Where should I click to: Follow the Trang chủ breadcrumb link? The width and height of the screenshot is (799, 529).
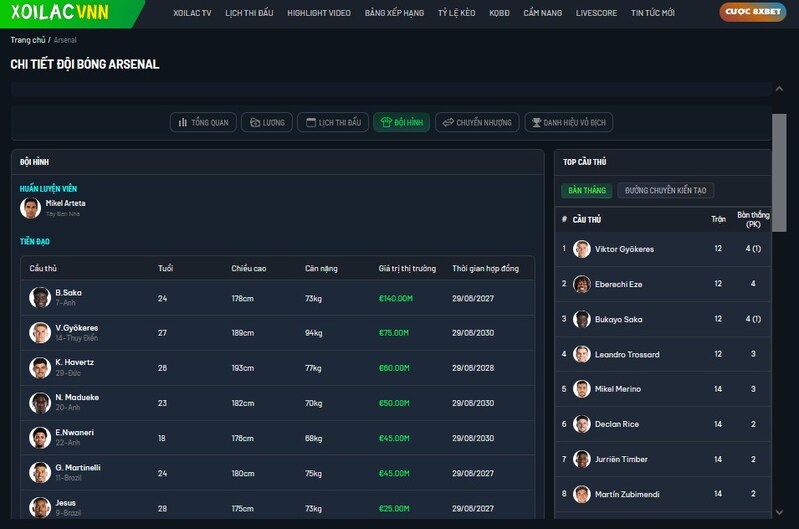[x=27, y=40]
